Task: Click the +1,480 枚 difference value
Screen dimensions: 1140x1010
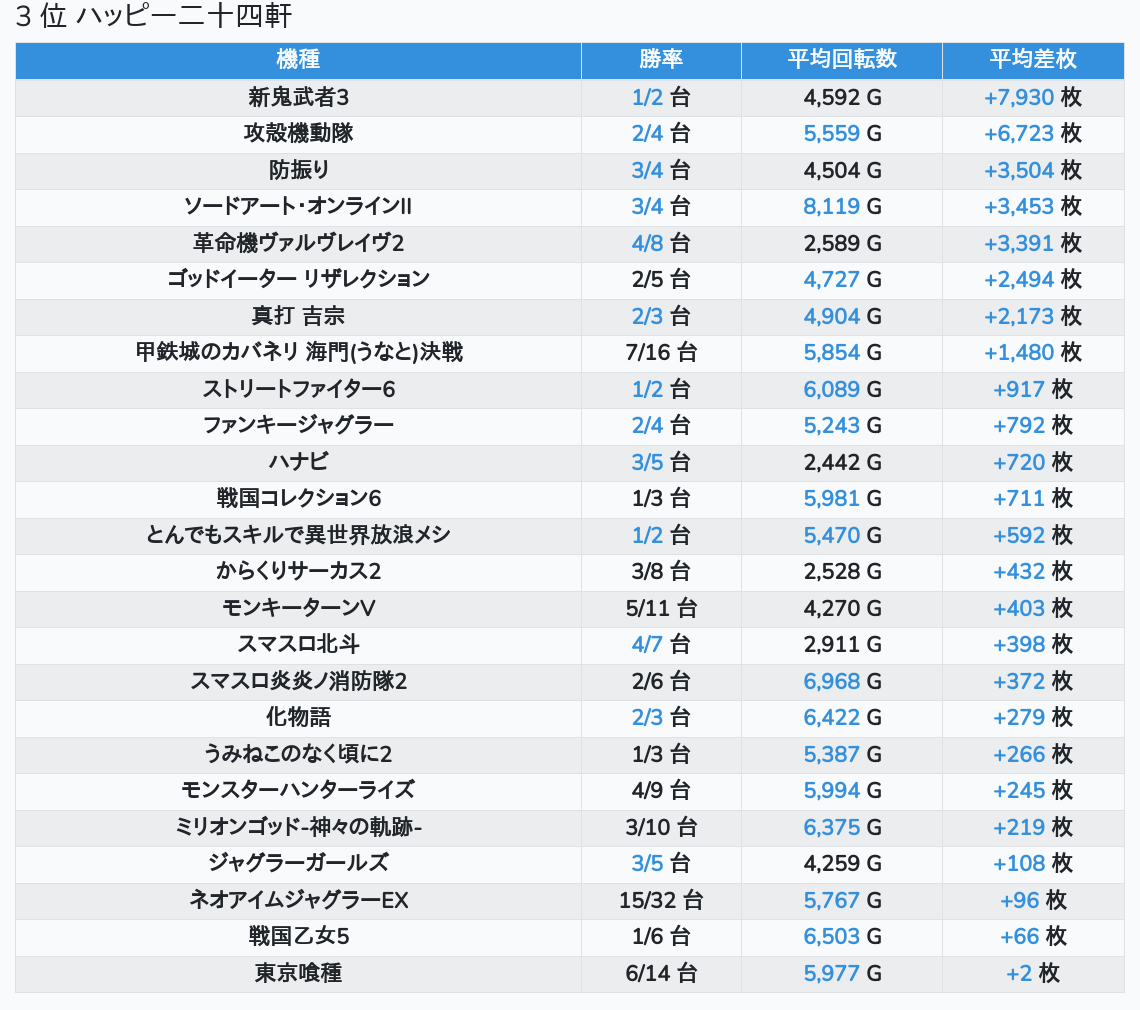Action: tap(1032, 353)
